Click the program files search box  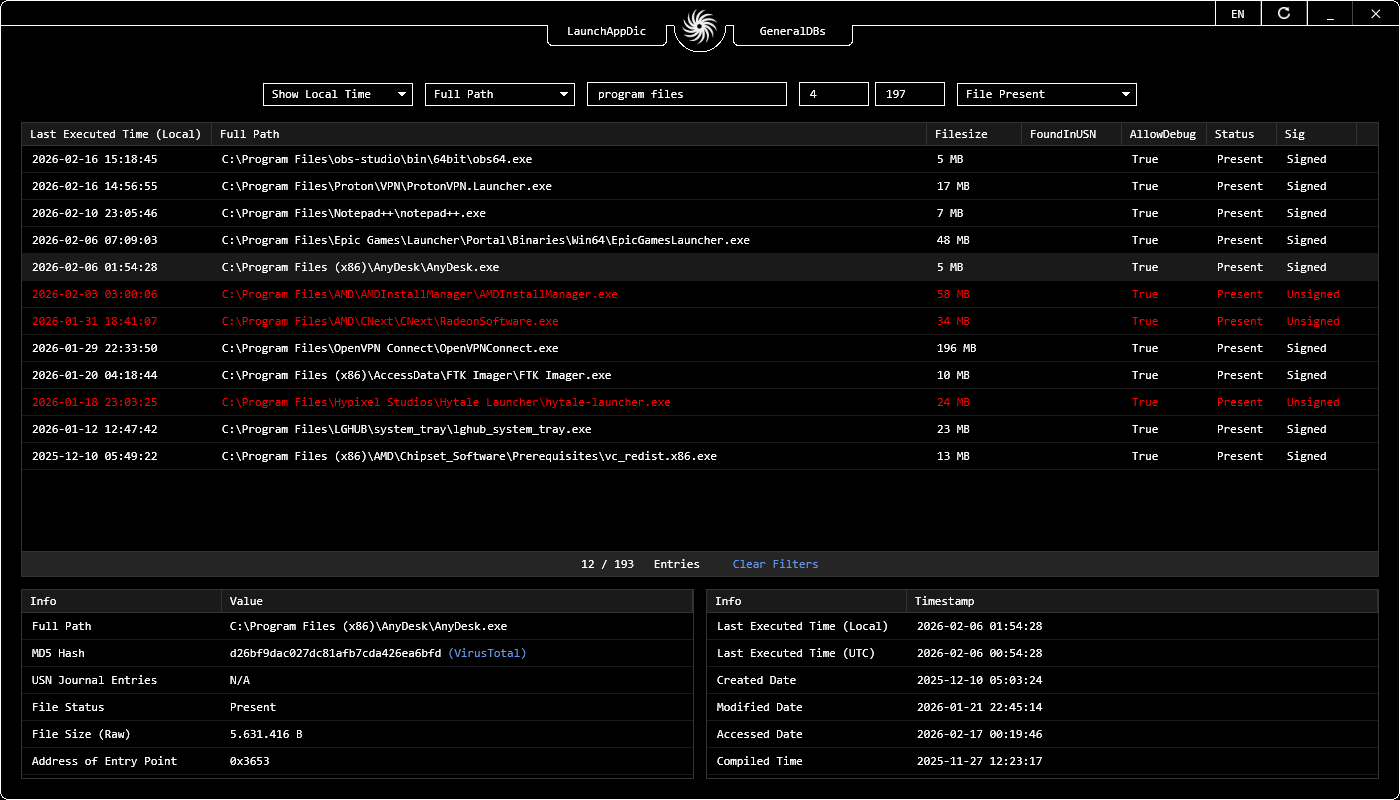pyautogui.click(x=686, y=93)
